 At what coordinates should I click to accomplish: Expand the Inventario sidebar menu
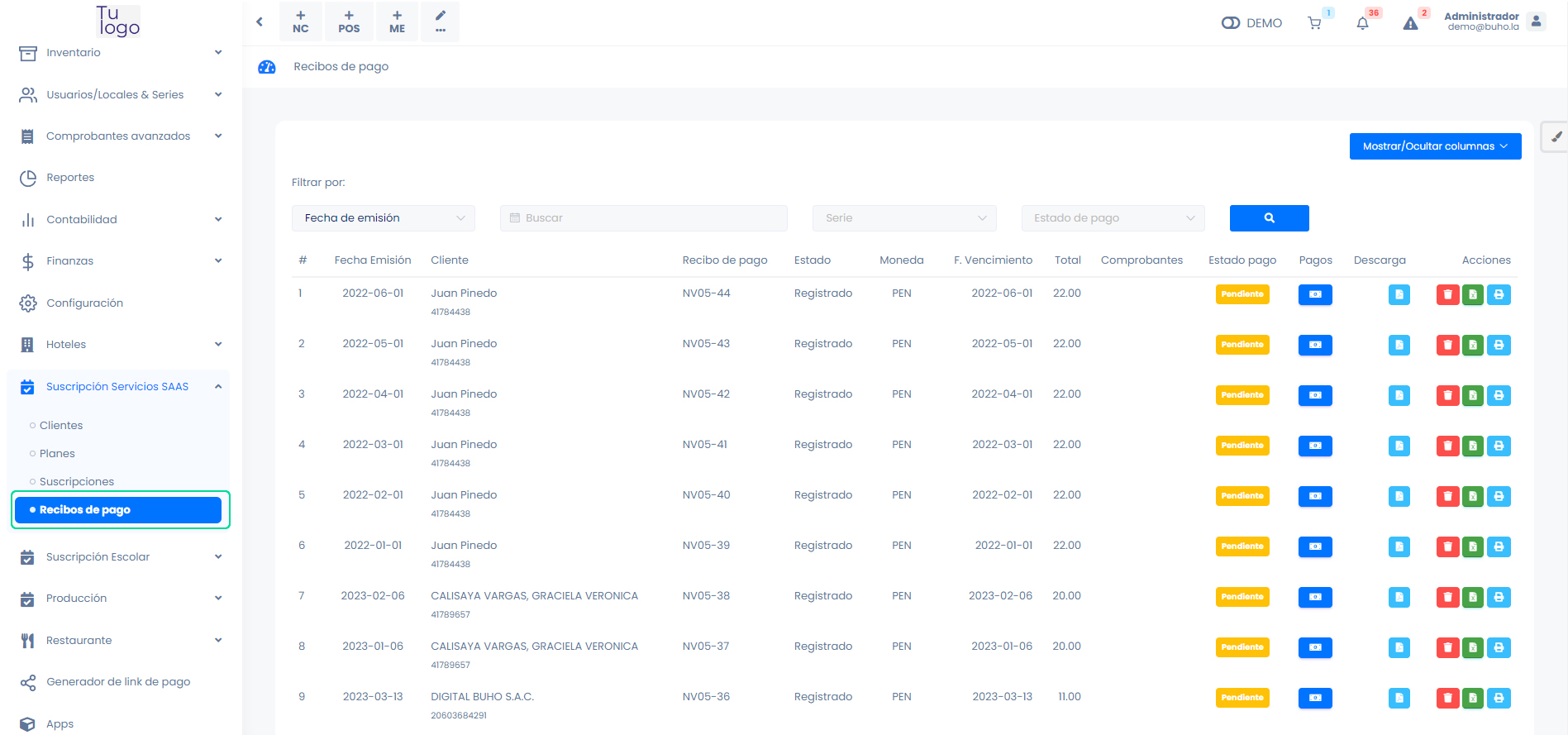[x=120, y=53]
